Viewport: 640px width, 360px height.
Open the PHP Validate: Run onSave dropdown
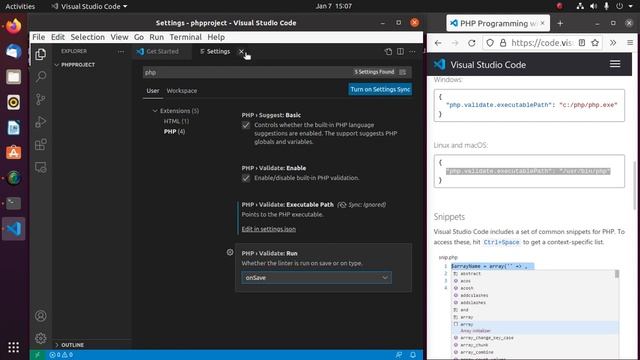click(316, 278)
